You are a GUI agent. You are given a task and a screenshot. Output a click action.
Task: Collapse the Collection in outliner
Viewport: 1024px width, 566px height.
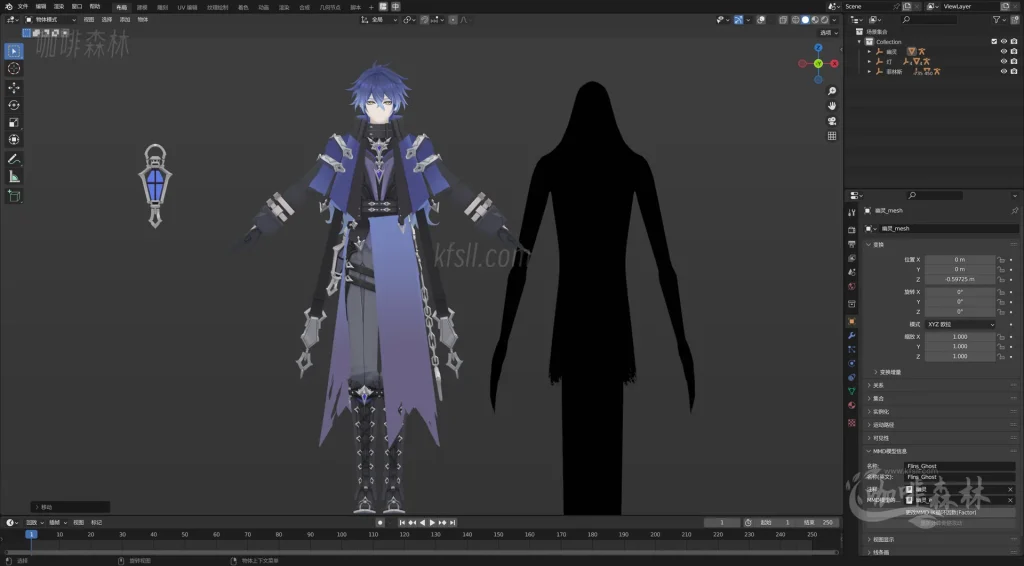(860, 41)
